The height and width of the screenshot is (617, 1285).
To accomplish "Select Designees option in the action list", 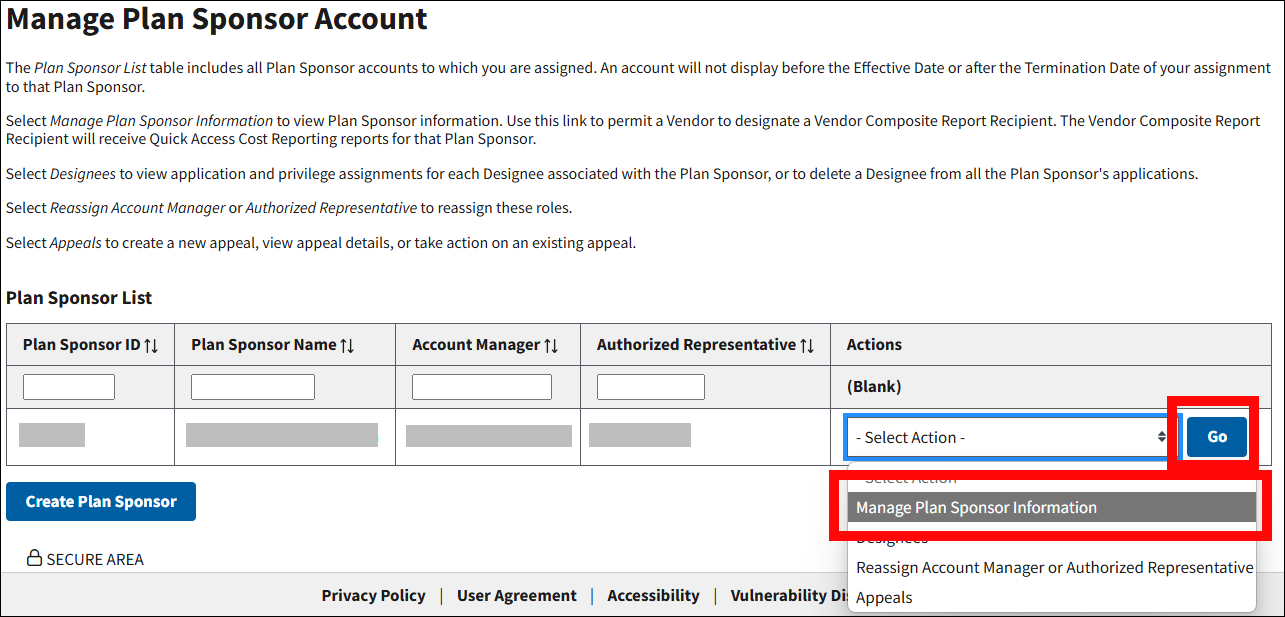I will click(892, 539).
